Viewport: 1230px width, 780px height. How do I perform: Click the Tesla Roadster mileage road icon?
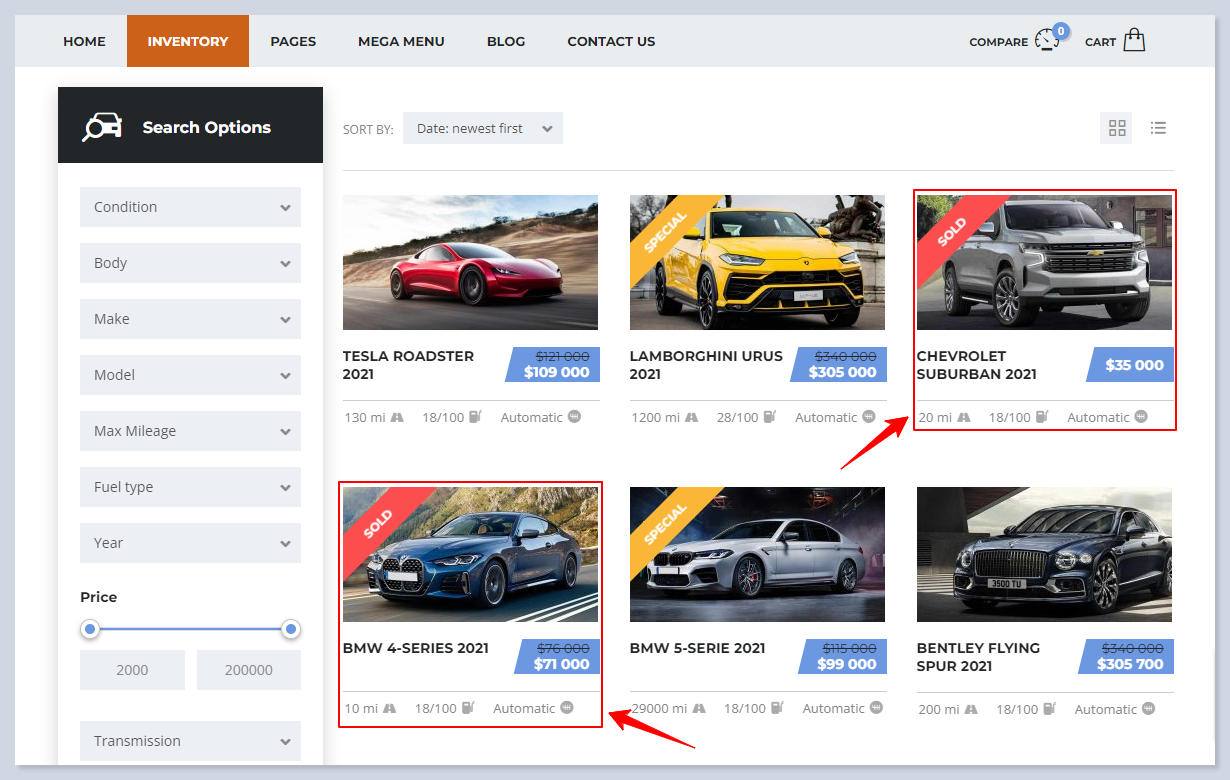point(398,417)
